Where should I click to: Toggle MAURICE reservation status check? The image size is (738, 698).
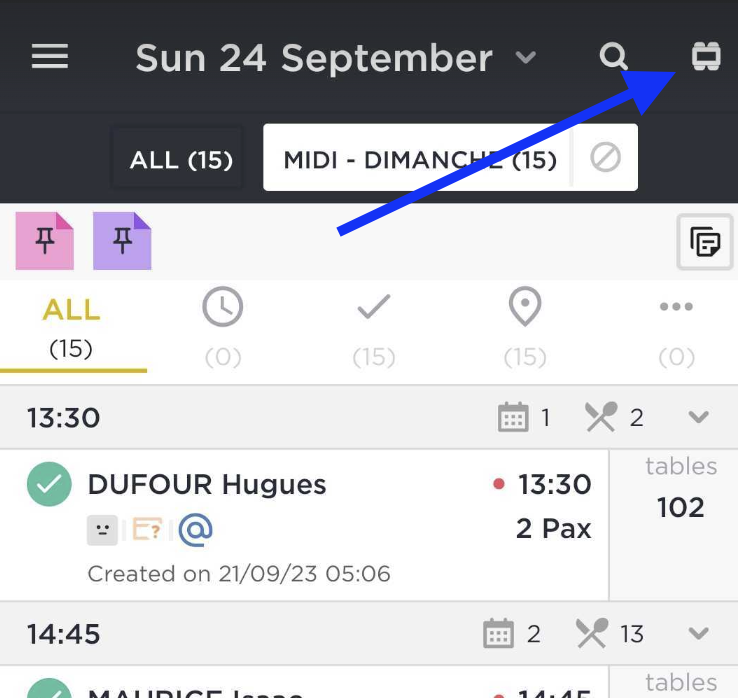(x=49, y=688)
